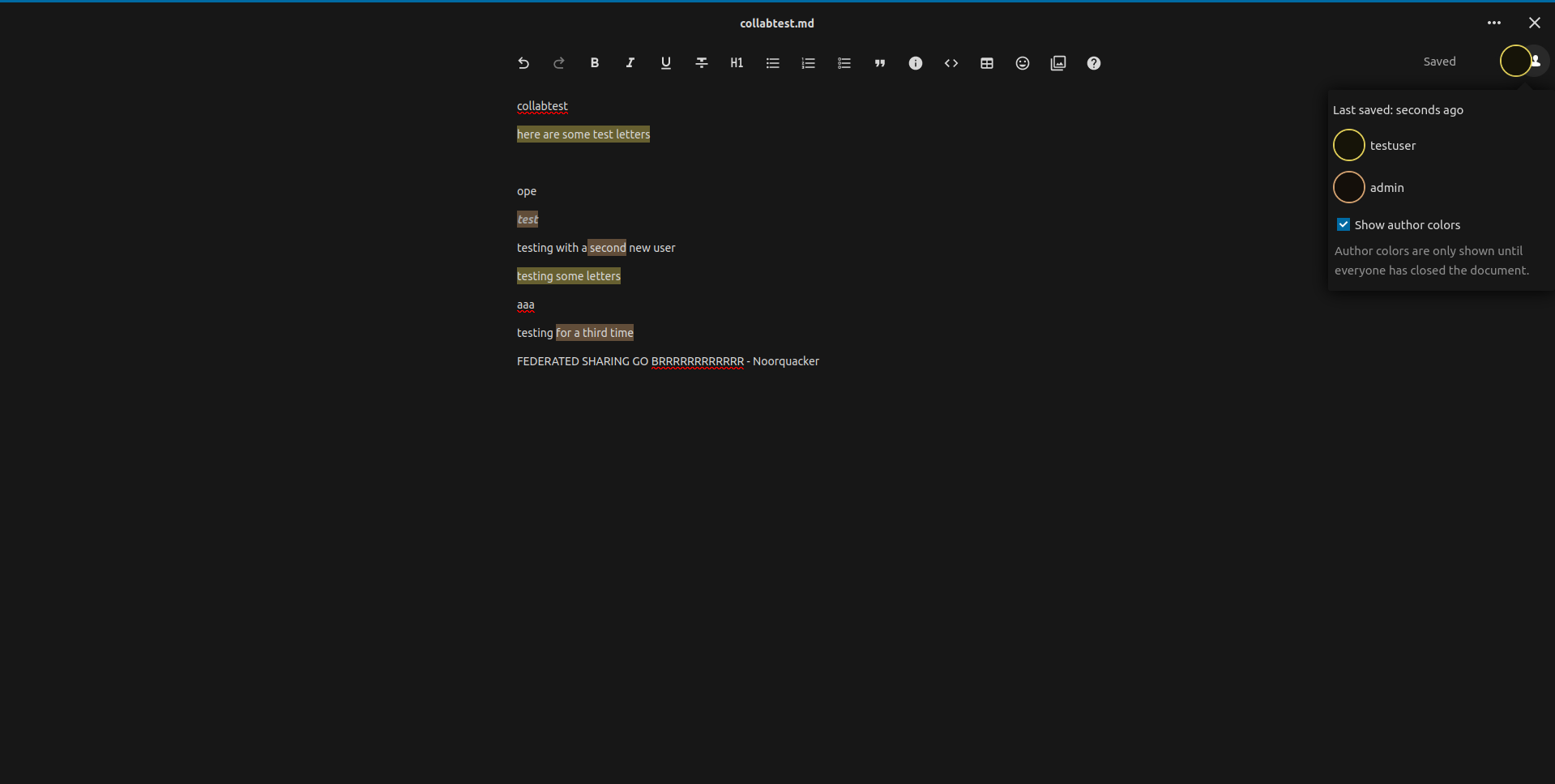Screen dimensions: 1555x784
Task: Open the emoji picker
Action: pos(1022,62)
